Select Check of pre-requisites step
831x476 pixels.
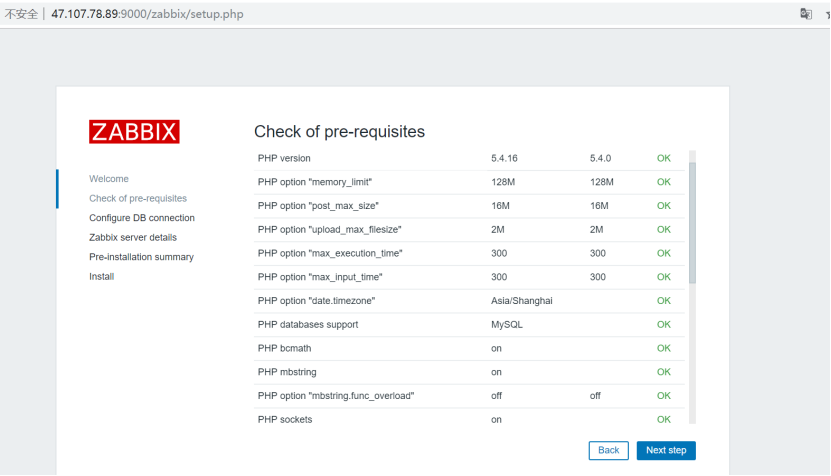click(x=138, y=198)
